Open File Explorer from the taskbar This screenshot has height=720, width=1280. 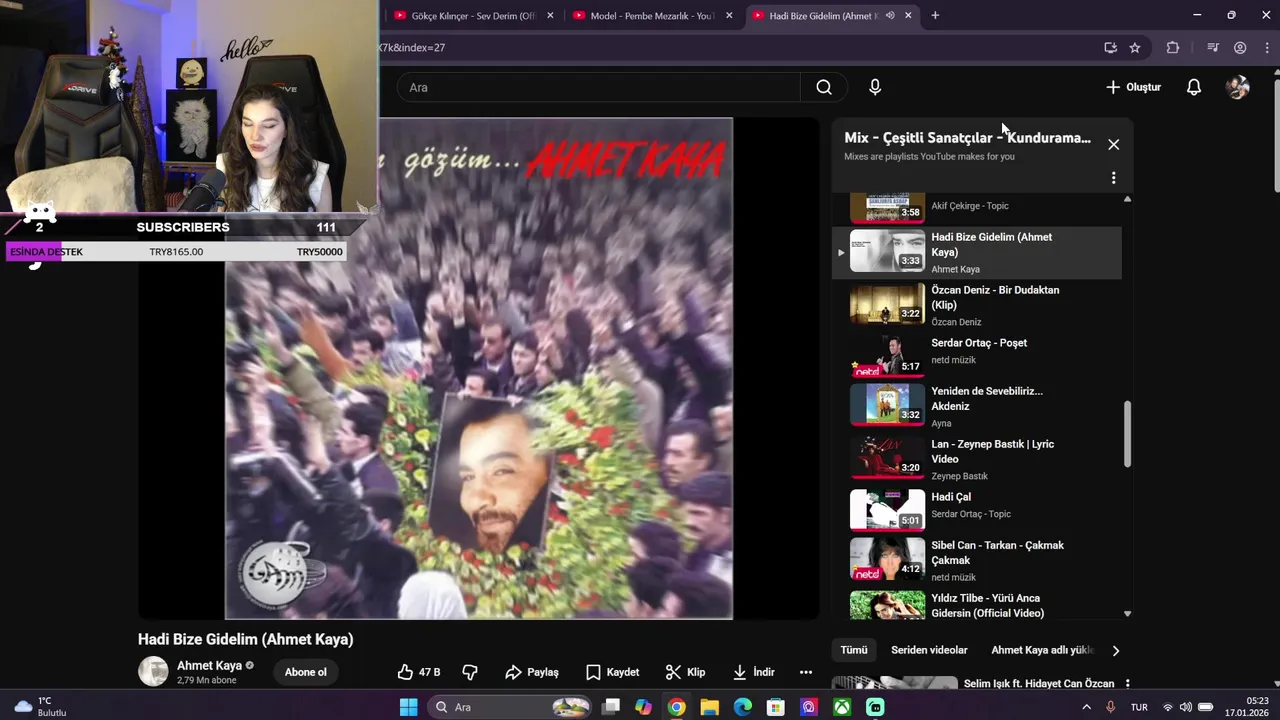click(x=709, y=707)
